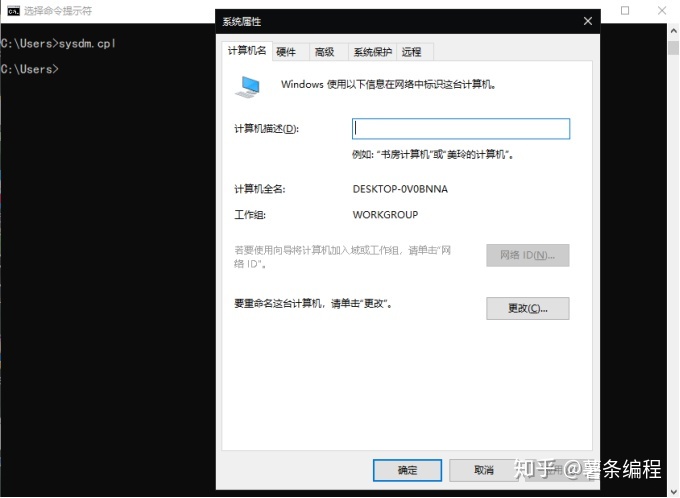This screenshot has height=498, width=680.
Task: Click the command prompt title bar icon
Action: (13, 11)
